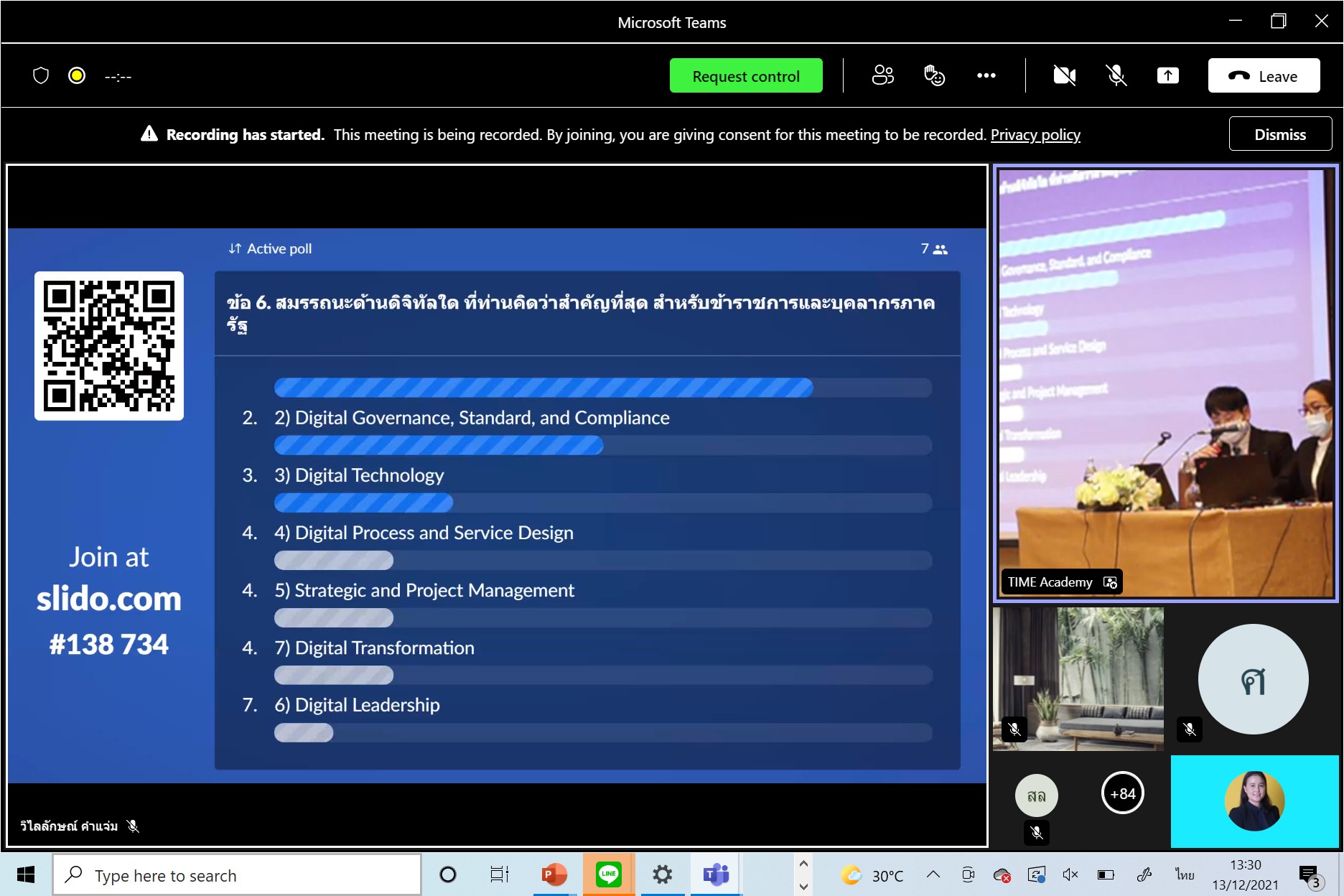Screen dimensions: 1344x896
Task: Open LINE app from the taskbar
Action: (x=608, y=874)
